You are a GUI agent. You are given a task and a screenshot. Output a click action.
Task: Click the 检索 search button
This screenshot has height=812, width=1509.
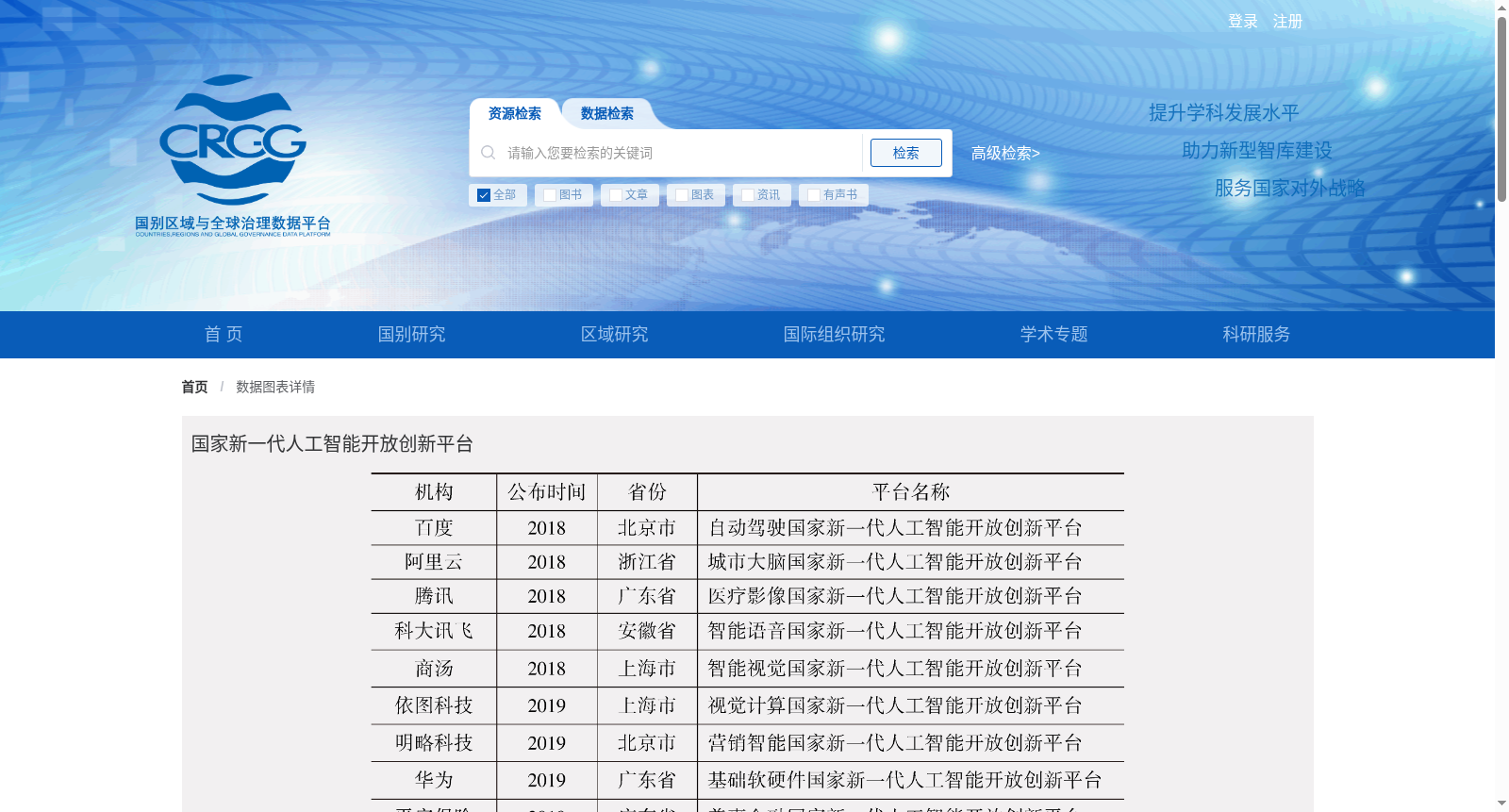click(x=905, y=153)
